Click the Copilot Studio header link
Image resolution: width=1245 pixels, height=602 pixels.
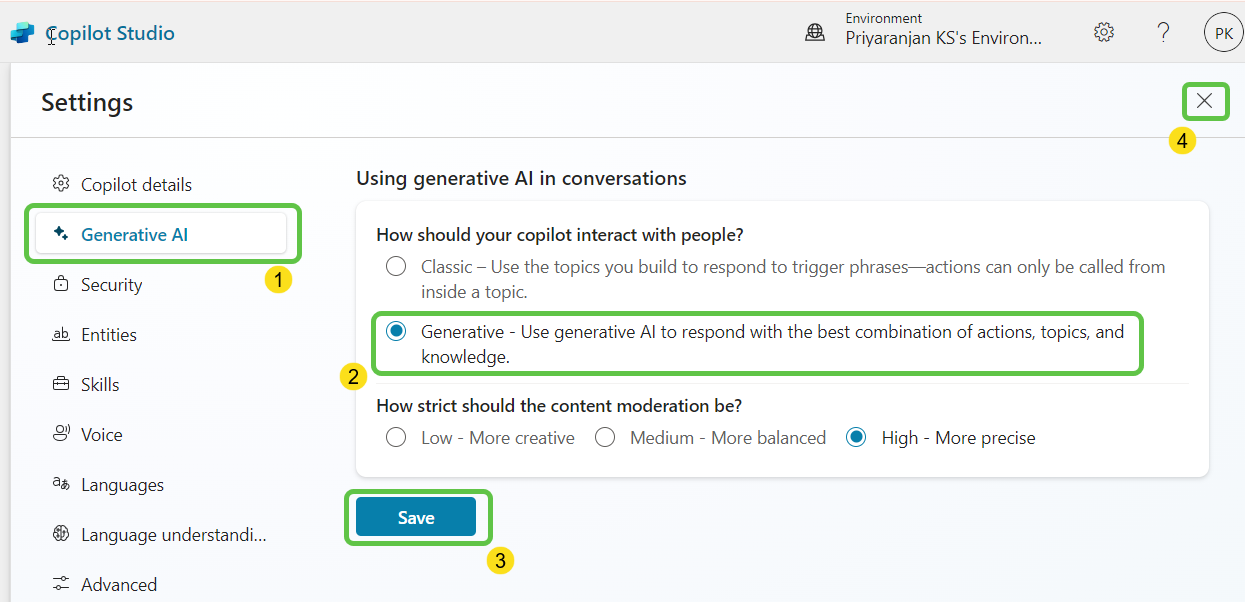pyautogui.click(x=110, y=31)
